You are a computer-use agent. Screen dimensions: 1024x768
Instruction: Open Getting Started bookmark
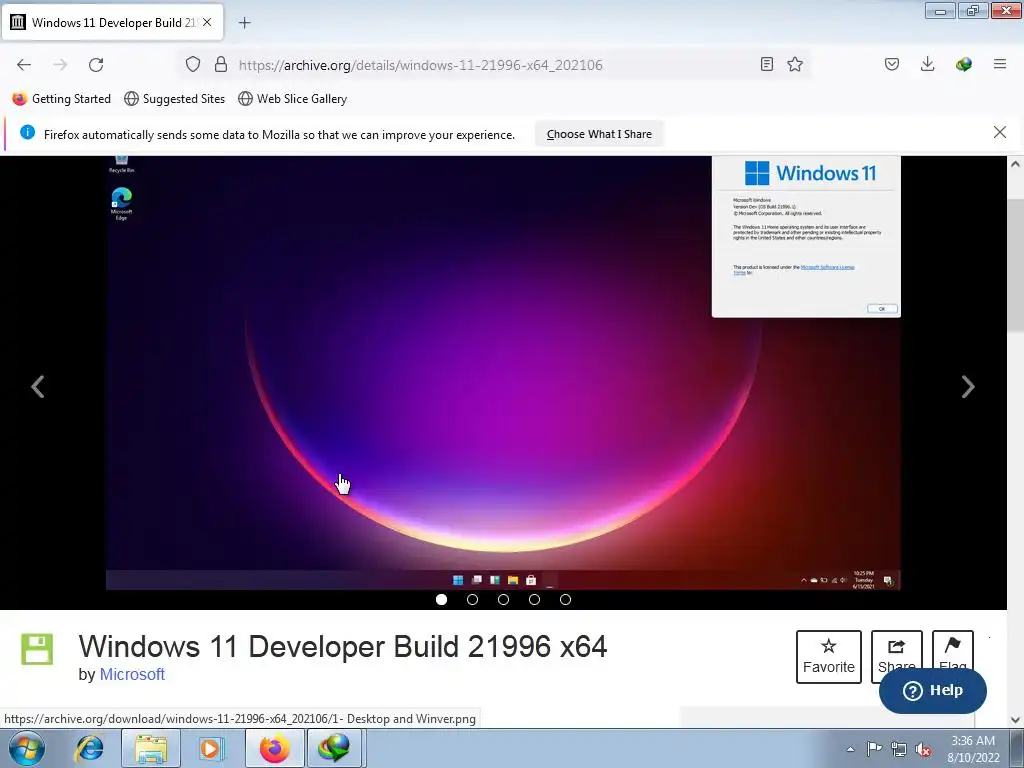(62, 99)
